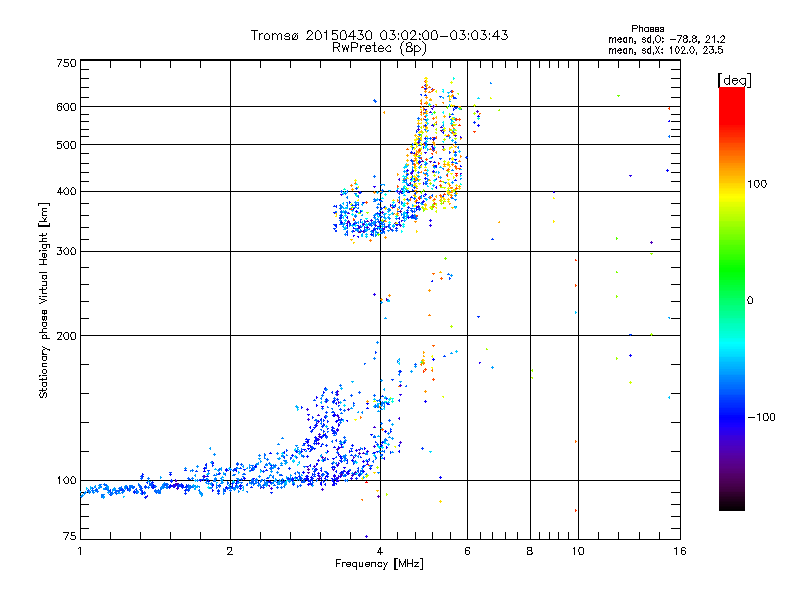
Task: Click the 'Frequency [MHz]' axis title
Action: click(x=379, y=564)
